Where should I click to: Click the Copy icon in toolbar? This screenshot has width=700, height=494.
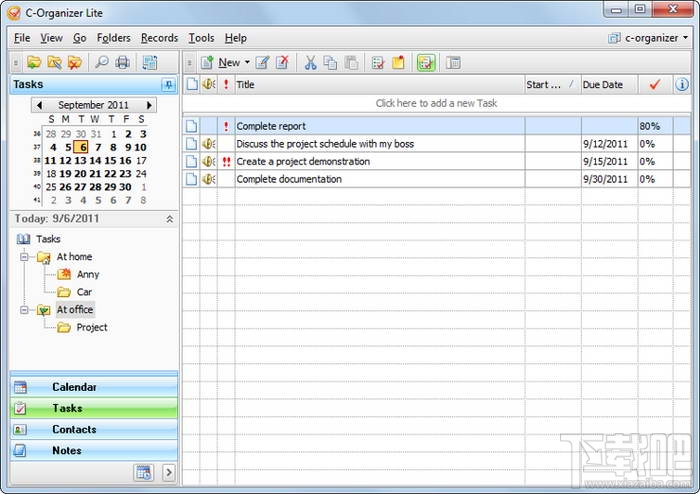click(330, 63)
